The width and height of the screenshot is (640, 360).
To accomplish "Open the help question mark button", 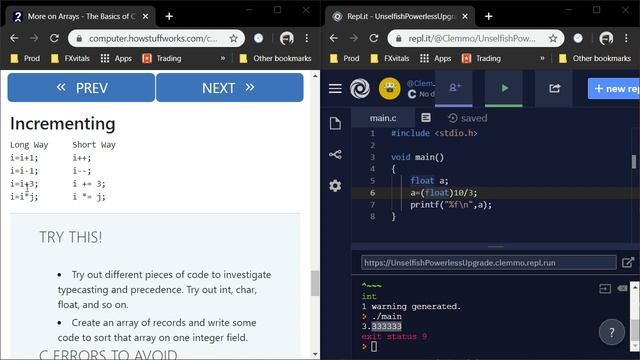I will coord(611,333).
